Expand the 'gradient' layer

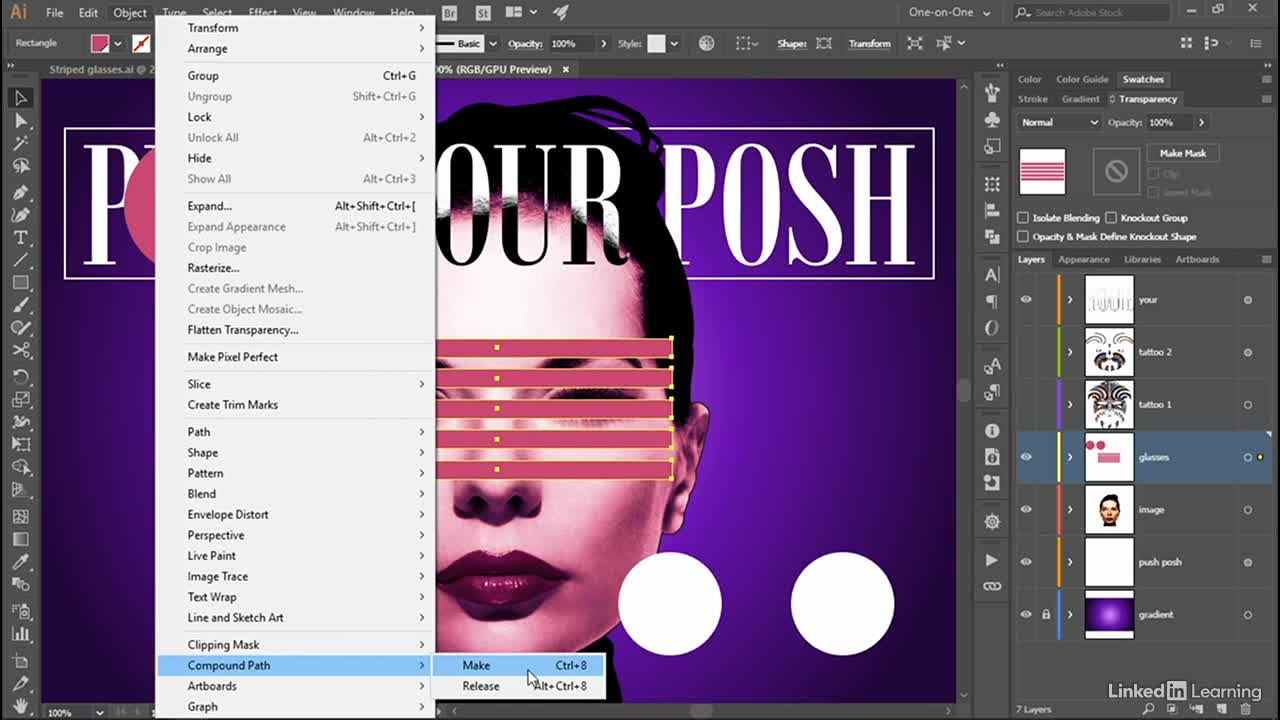[1070, 614]
